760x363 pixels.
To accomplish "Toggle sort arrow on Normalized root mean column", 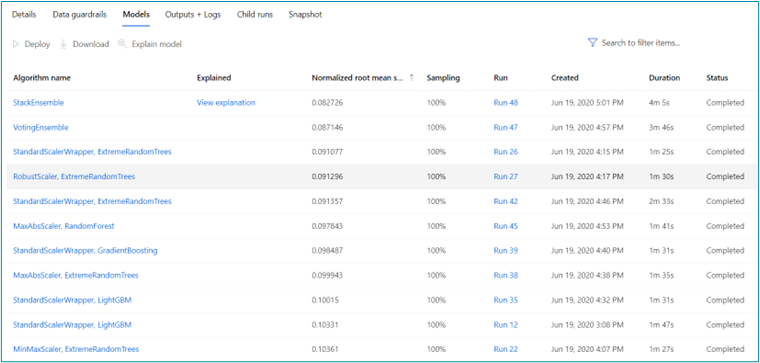I will click(412, 78).
